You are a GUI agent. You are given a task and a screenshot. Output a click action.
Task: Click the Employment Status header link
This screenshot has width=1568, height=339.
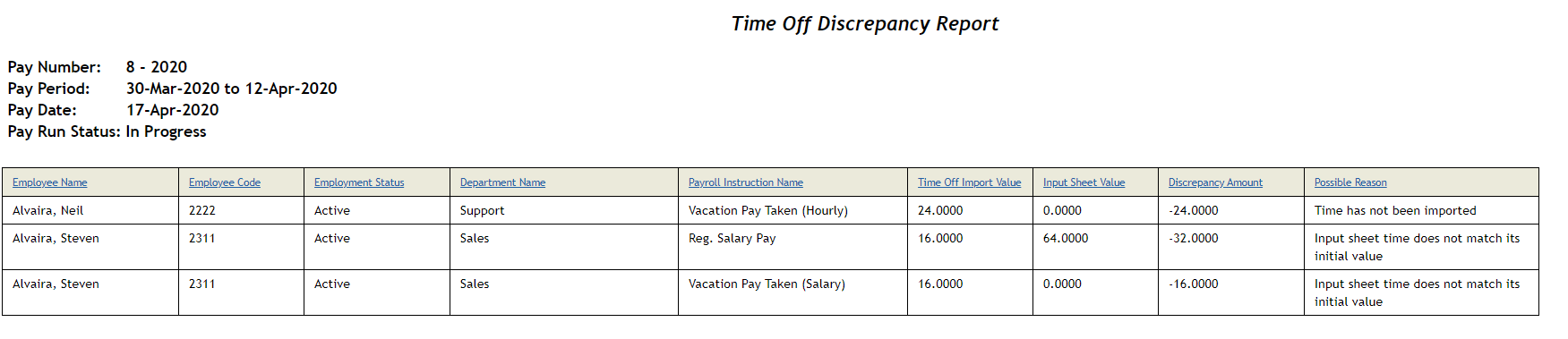pos(359,182)
